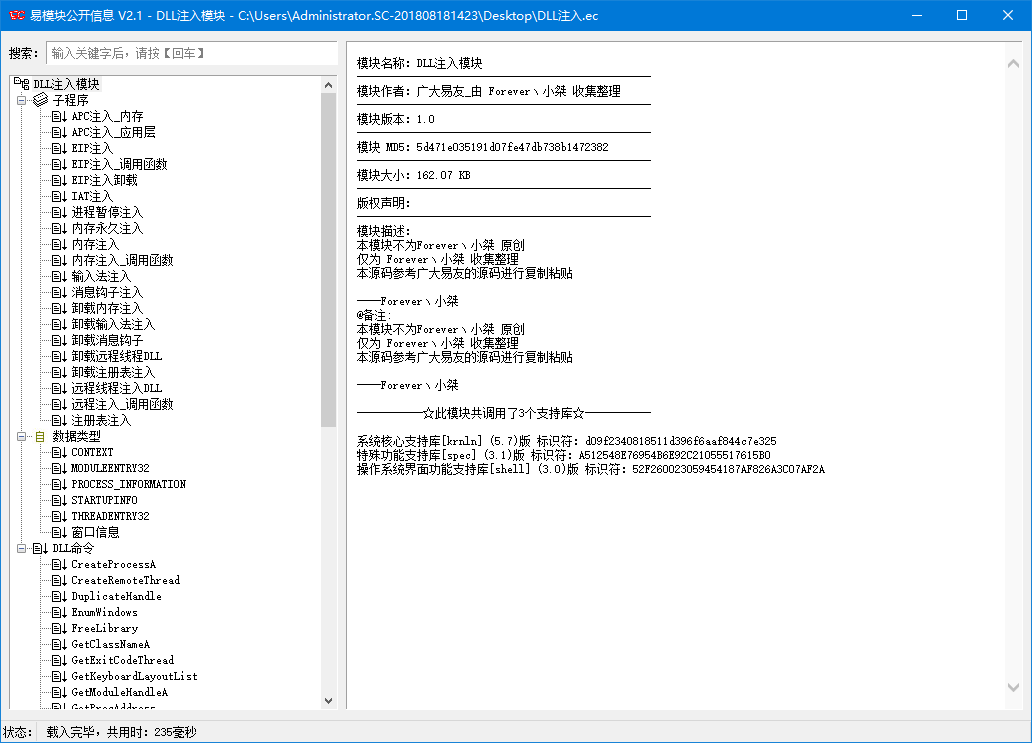Click the search keyword input field
Image resolution: width=1032 pixels, height=743 pixels.
pyautogui.click(x=190, y=52)
